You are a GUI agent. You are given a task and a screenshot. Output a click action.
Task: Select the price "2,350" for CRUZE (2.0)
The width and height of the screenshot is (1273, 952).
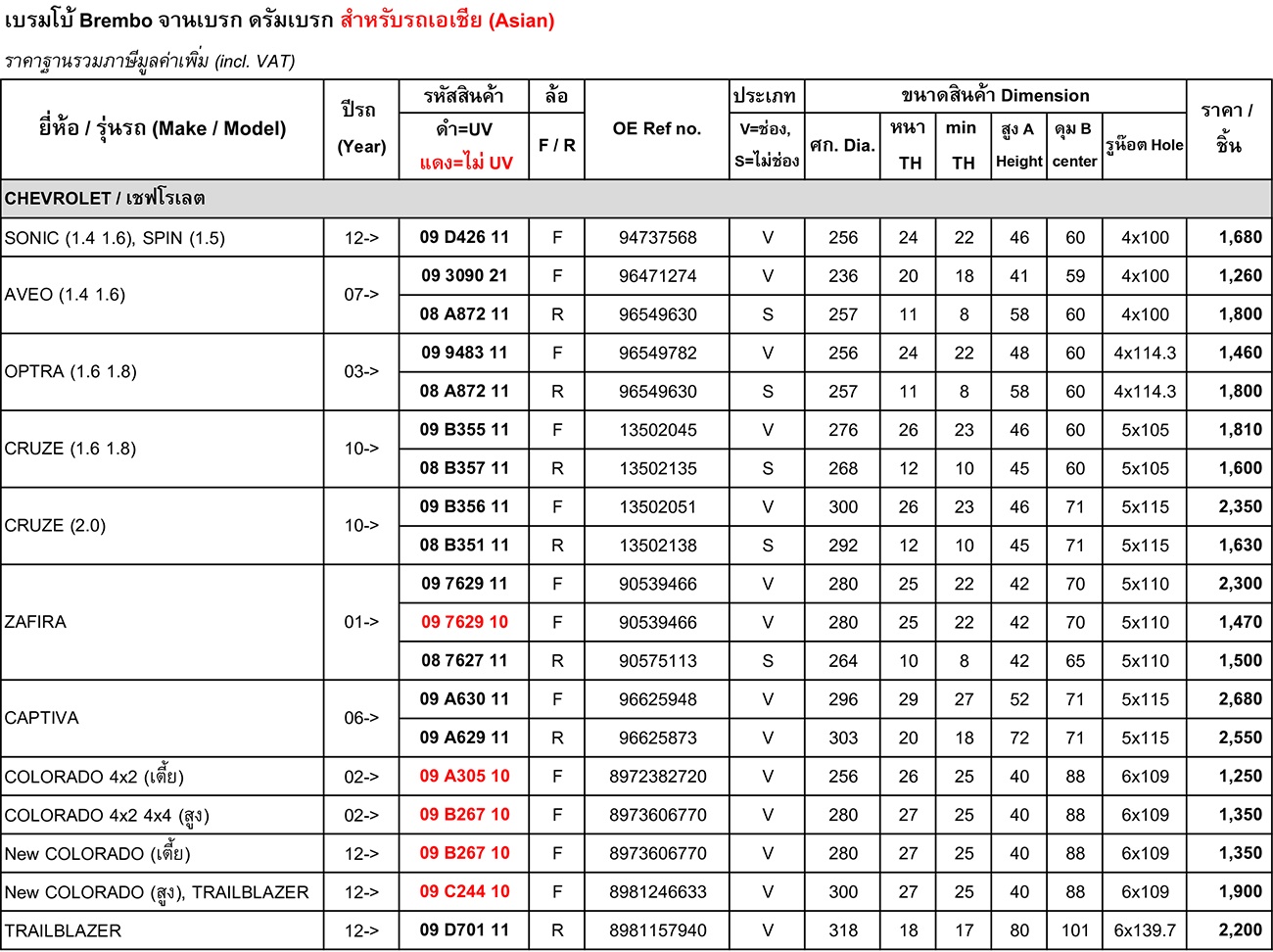[x=1241, y=506]
